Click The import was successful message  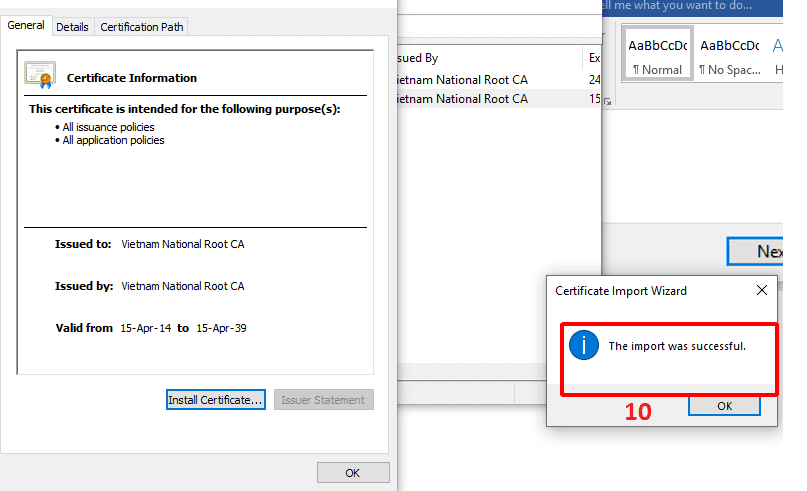coord(677,346)
